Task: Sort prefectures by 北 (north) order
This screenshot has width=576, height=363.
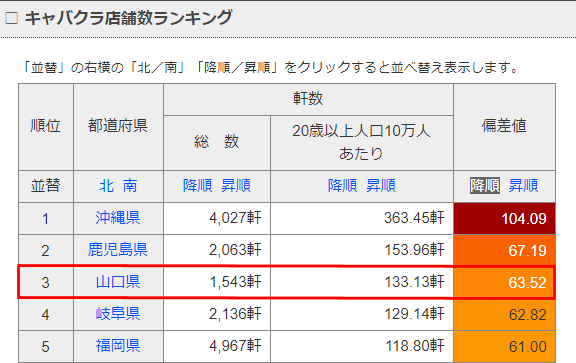Action: 106,186
